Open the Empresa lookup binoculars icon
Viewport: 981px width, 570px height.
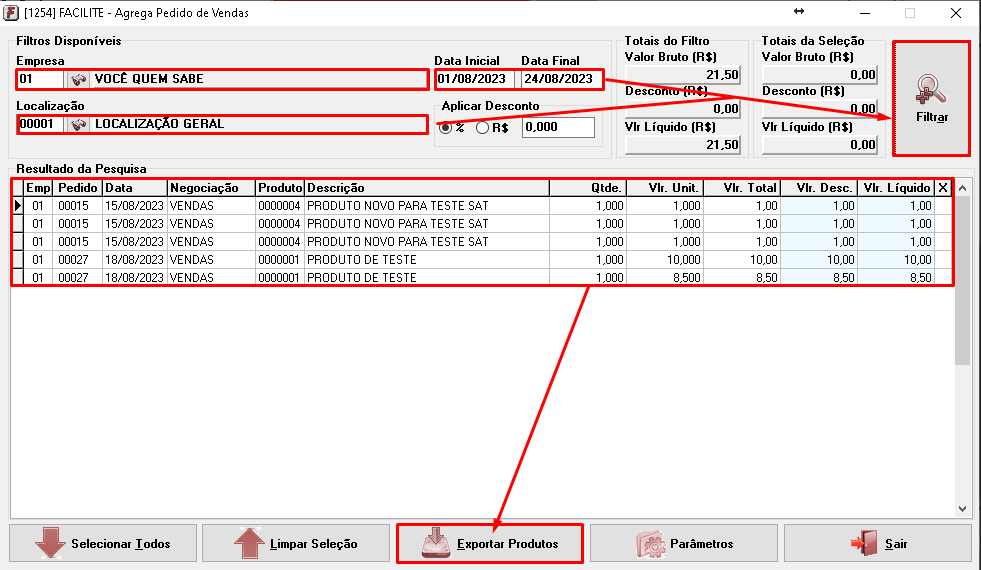(x=78, y=79)
